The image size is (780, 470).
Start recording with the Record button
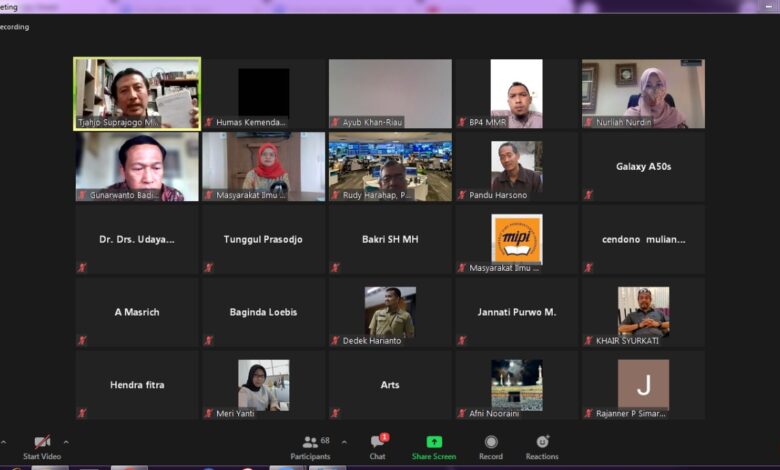point(491,442)
